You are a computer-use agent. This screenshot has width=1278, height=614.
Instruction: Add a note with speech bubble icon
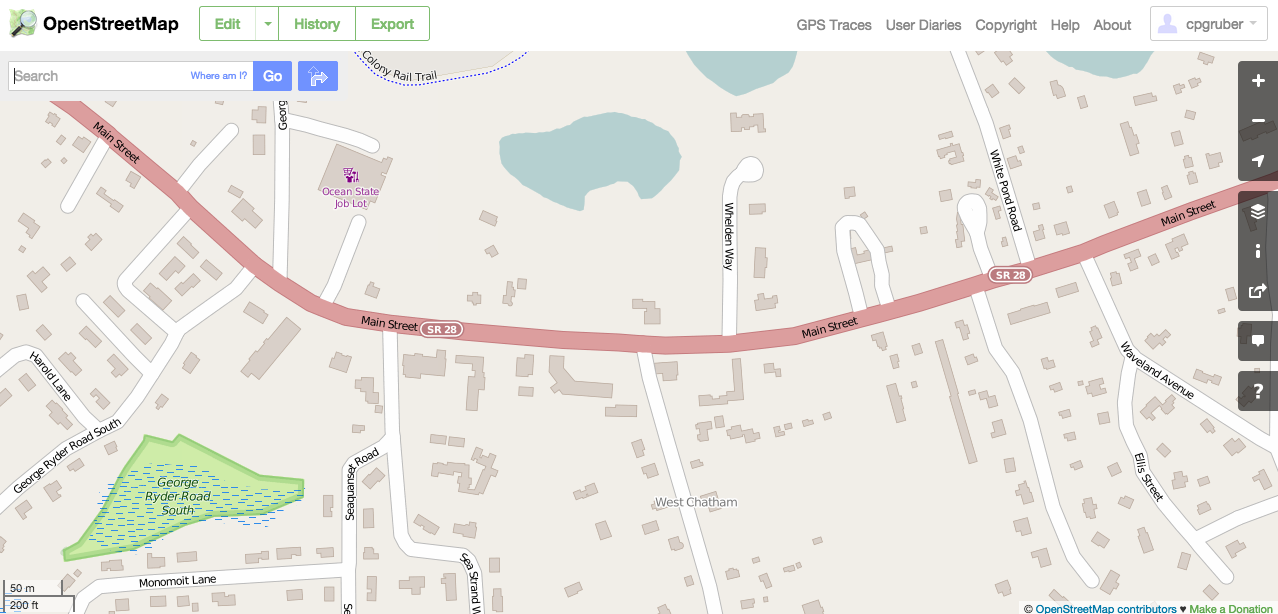[x=1258, y=341]
